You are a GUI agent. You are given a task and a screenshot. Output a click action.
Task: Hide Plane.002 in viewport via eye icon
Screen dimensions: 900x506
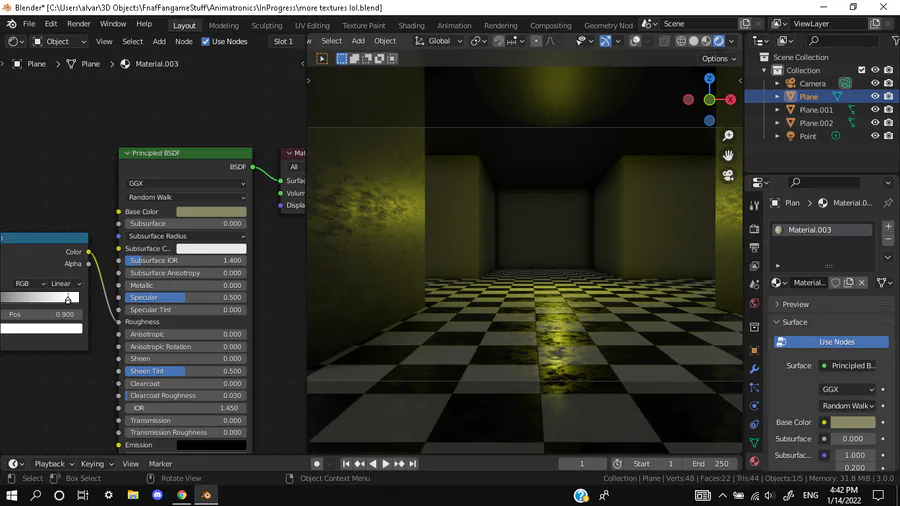pyautogui.click(x=875, y=123)
